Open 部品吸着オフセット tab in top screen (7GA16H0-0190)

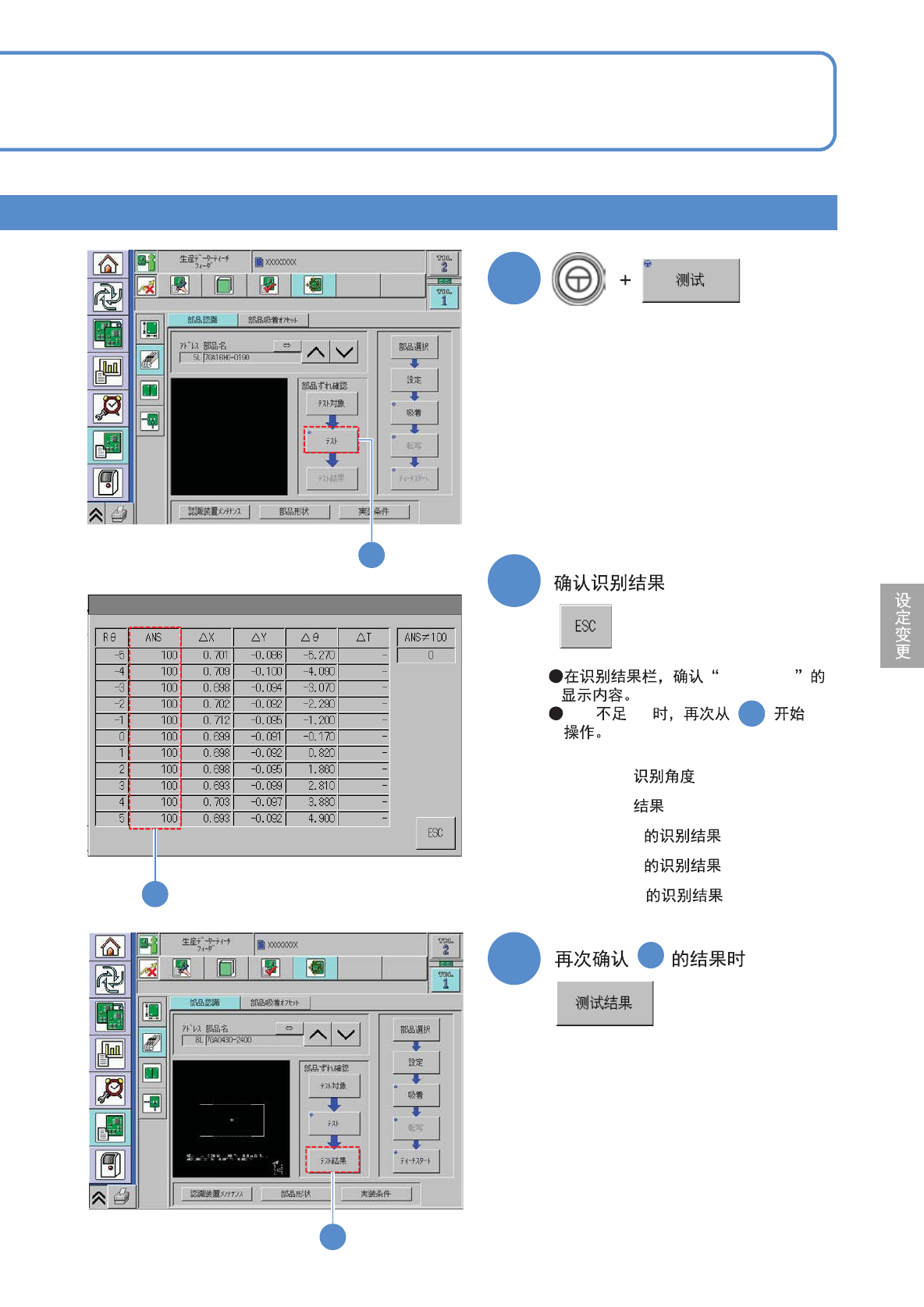tap(273, 320)
